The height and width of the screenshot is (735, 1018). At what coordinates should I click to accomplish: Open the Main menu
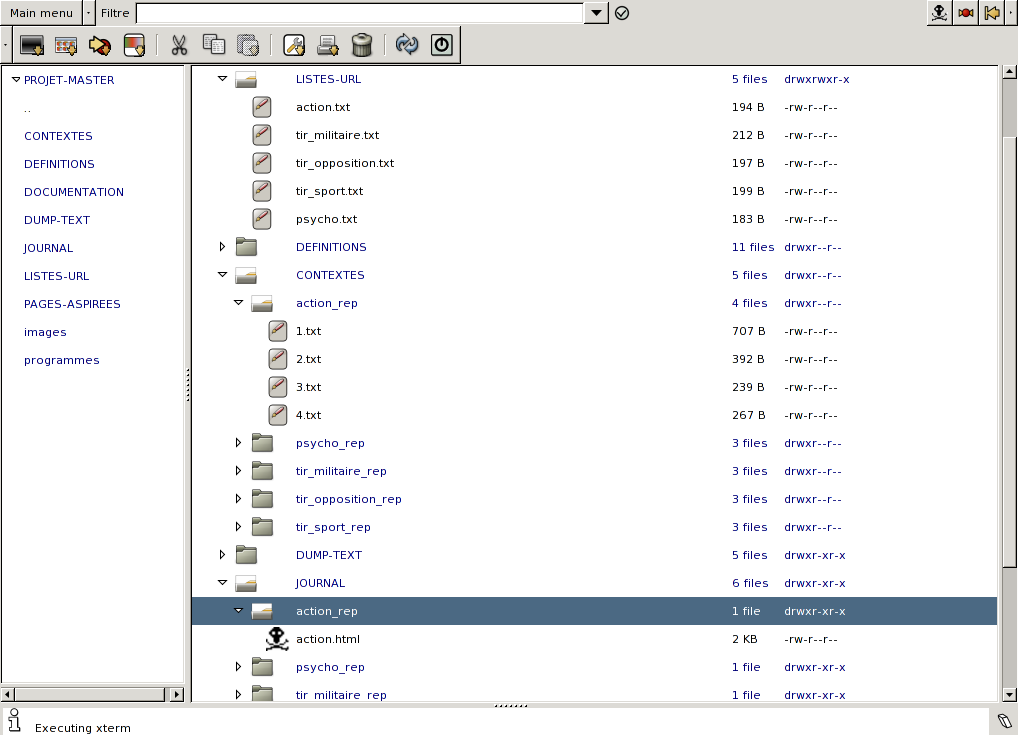(x=41, y=13)
